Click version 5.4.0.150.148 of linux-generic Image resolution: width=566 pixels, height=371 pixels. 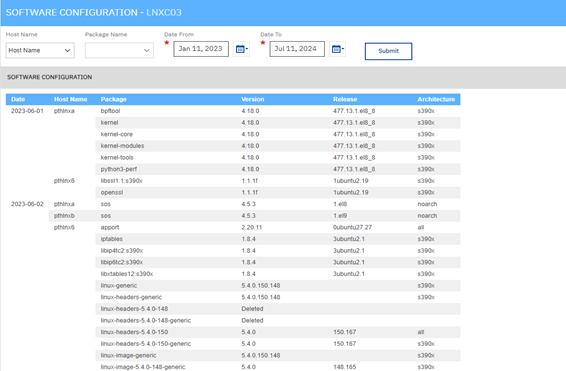click(261, 285)
